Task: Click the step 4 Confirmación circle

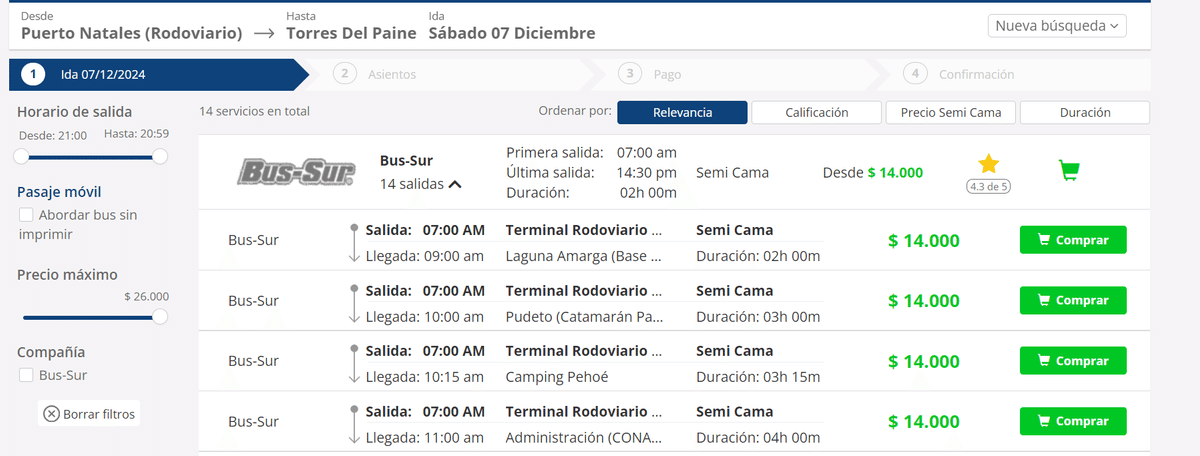Action: [914, 74]
